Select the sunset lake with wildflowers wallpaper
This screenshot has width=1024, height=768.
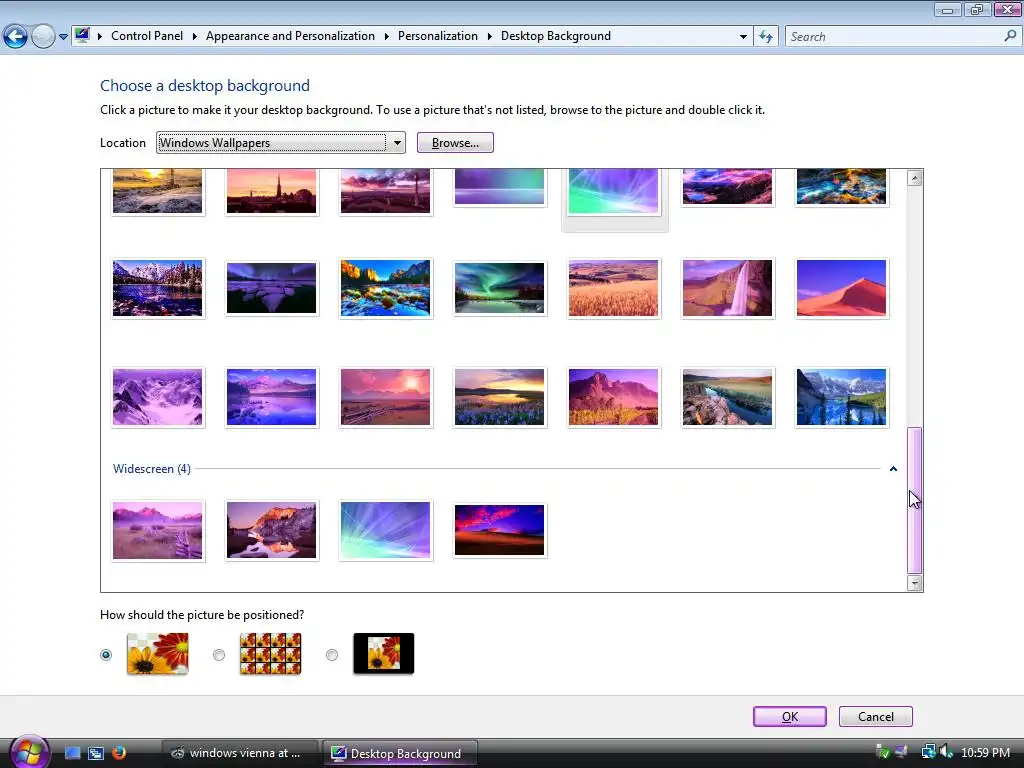point(499,397)
